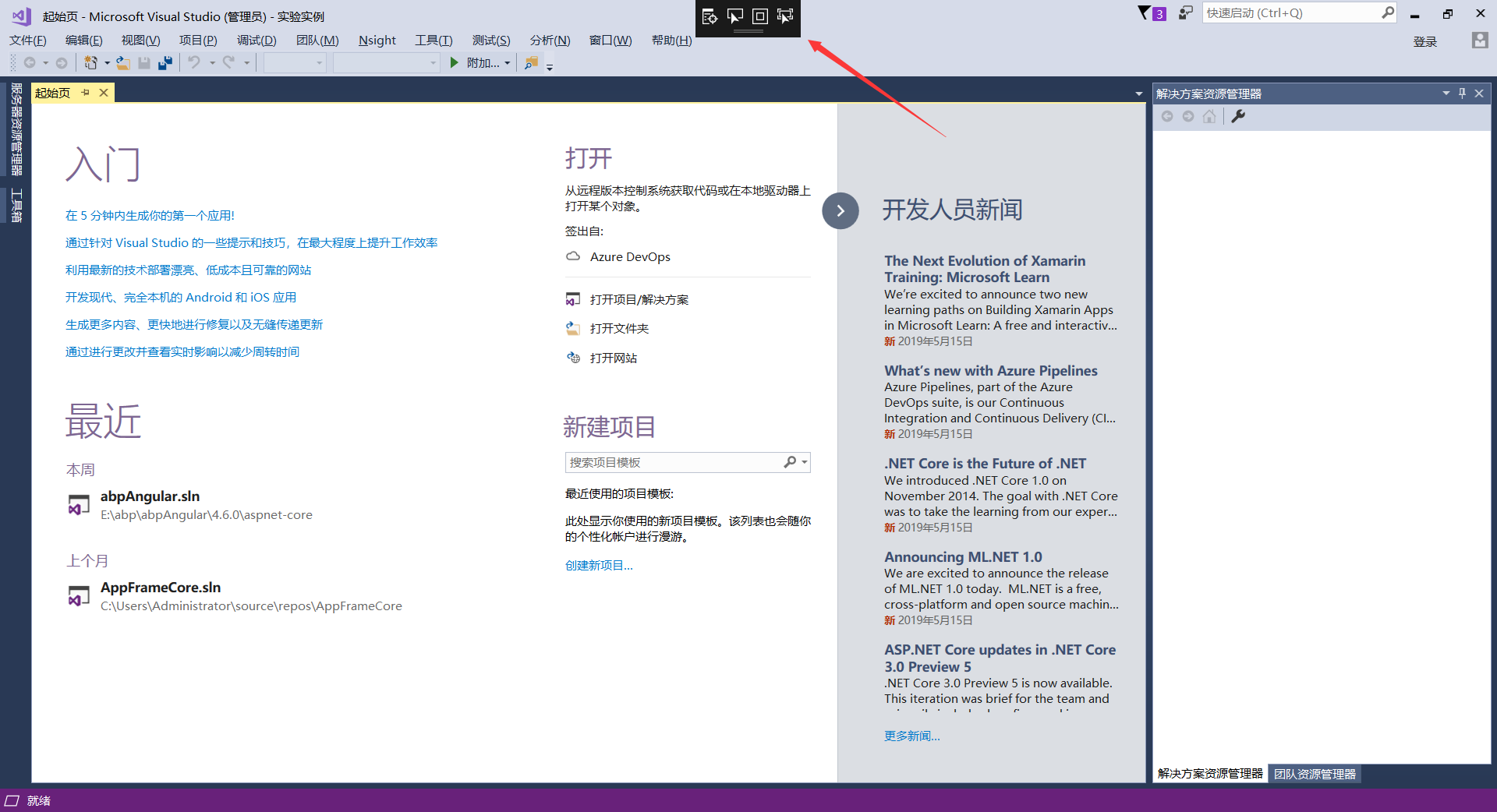Click 打开项目/解决方案 link
1497x812 pixels.
tap(639, 299)
